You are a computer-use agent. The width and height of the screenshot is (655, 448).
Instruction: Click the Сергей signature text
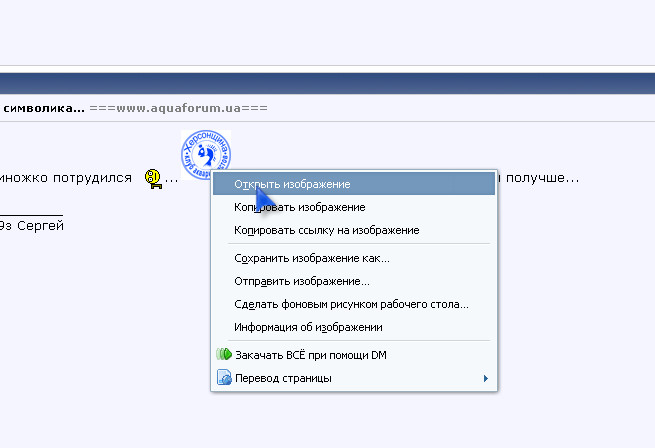pos(42,226)
